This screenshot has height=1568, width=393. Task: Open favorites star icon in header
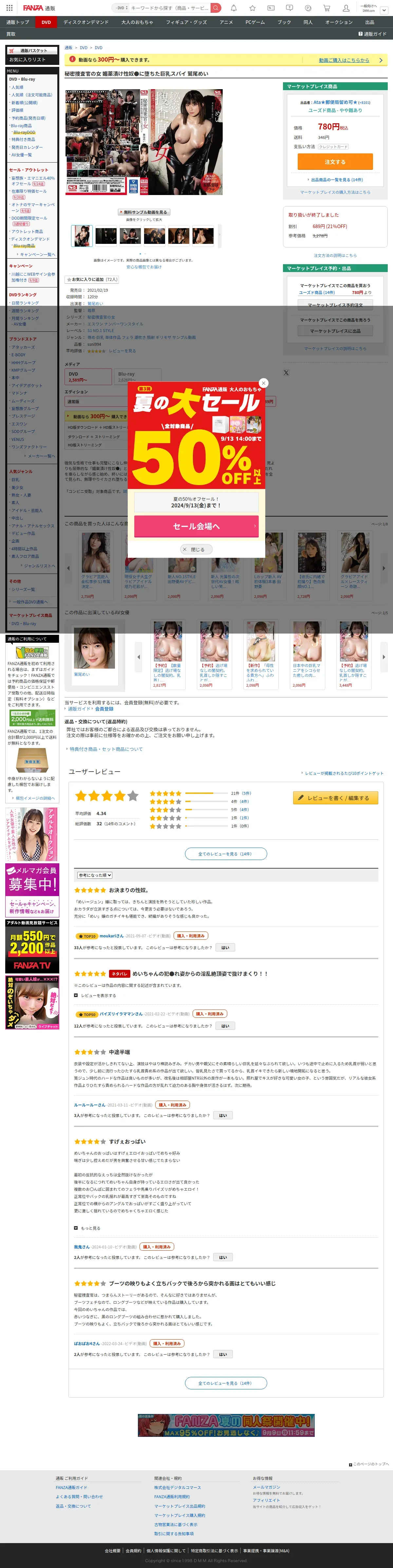(253, 8)
